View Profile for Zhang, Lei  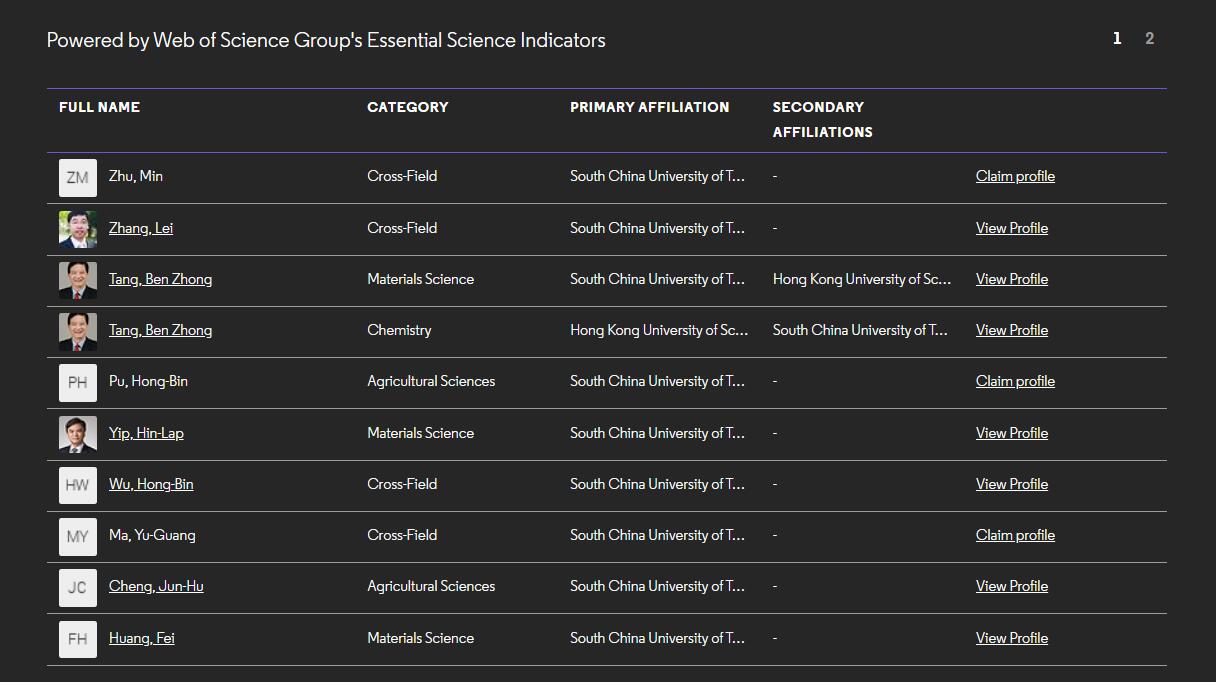pos(1011,228)
